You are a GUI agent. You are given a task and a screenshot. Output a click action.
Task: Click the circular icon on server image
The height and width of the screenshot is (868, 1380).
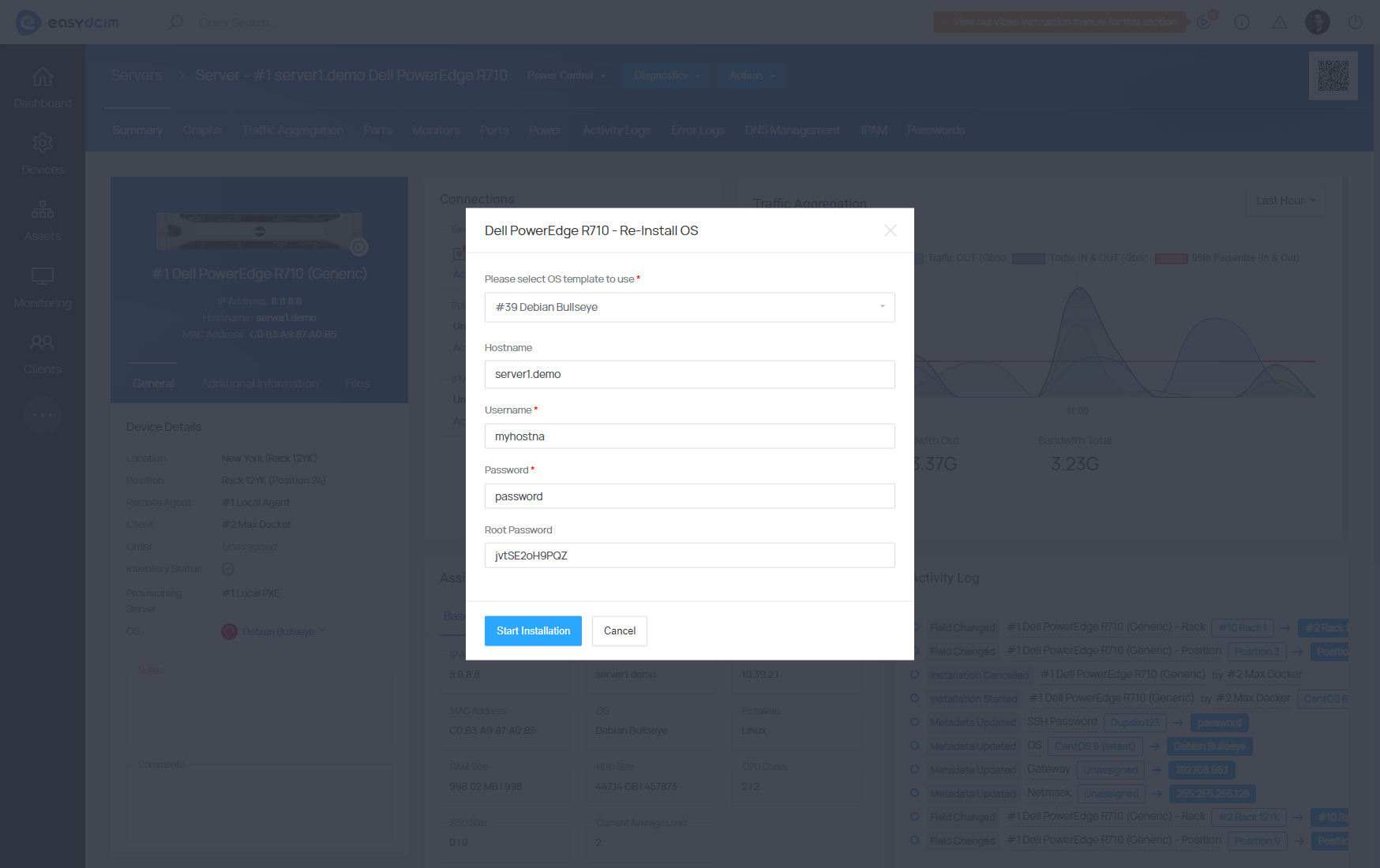click(x=359, y=248)
